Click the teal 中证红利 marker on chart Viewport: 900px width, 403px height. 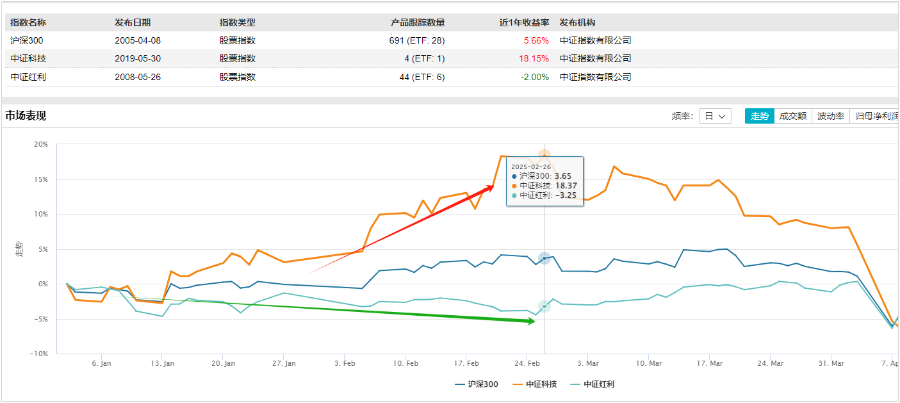[544, 307]
